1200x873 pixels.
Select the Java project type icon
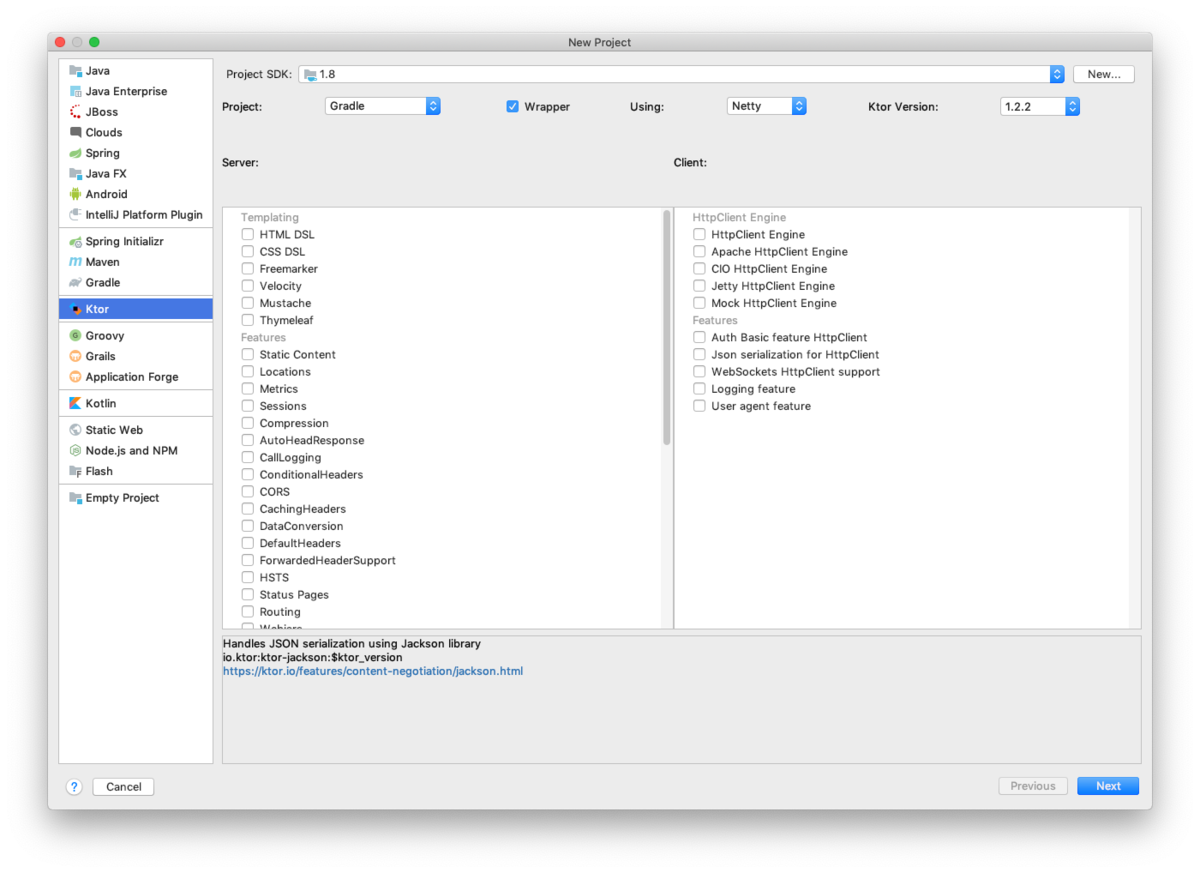pyautogui.click(x=75, y=71)
